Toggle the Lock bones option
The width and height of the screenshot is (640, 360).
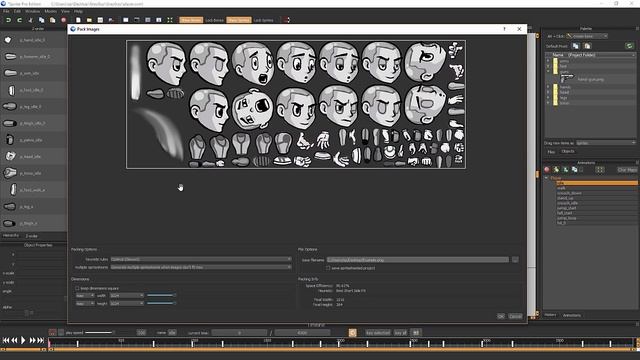[x=214, y=20]
